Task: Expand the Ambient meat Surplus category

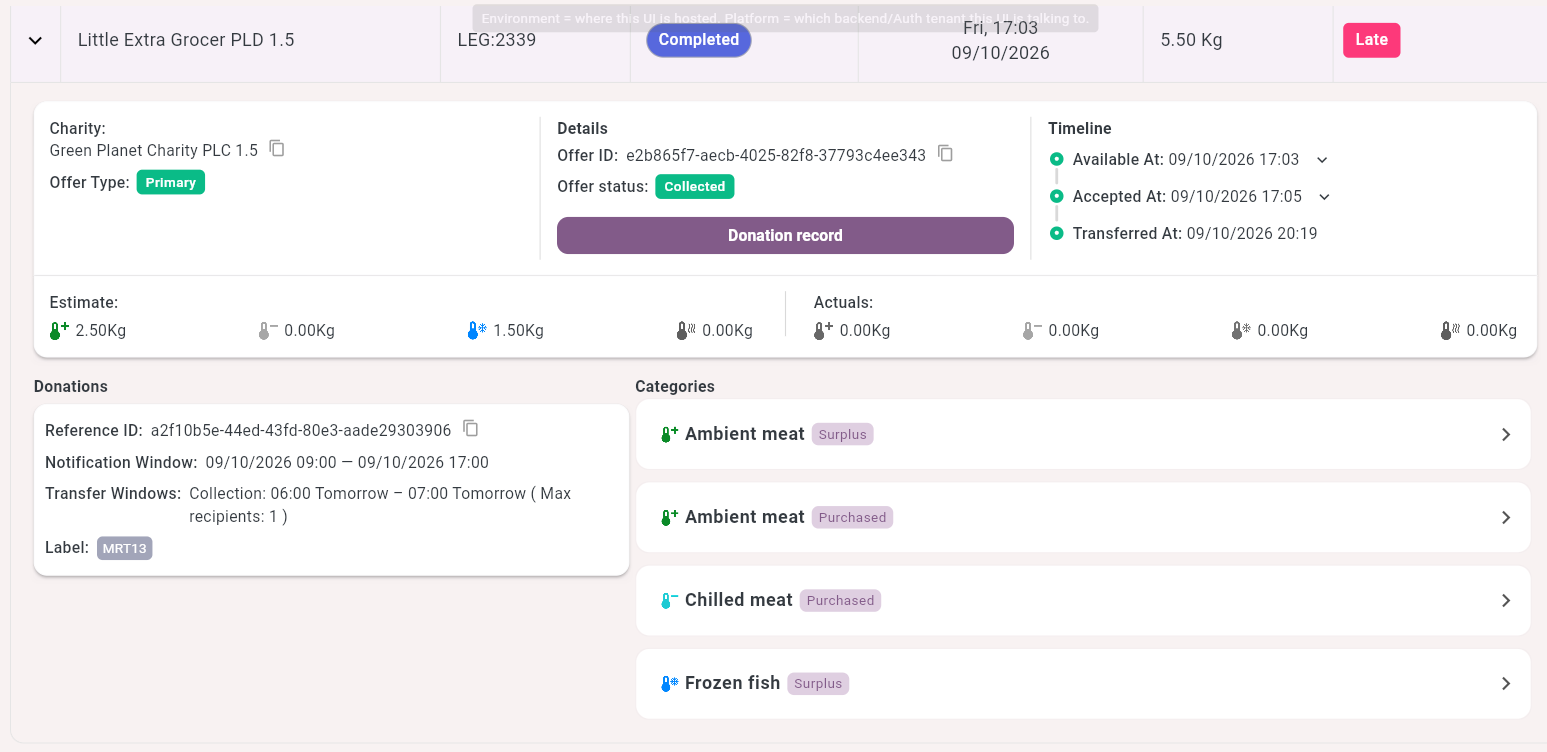Action: 1506,434
